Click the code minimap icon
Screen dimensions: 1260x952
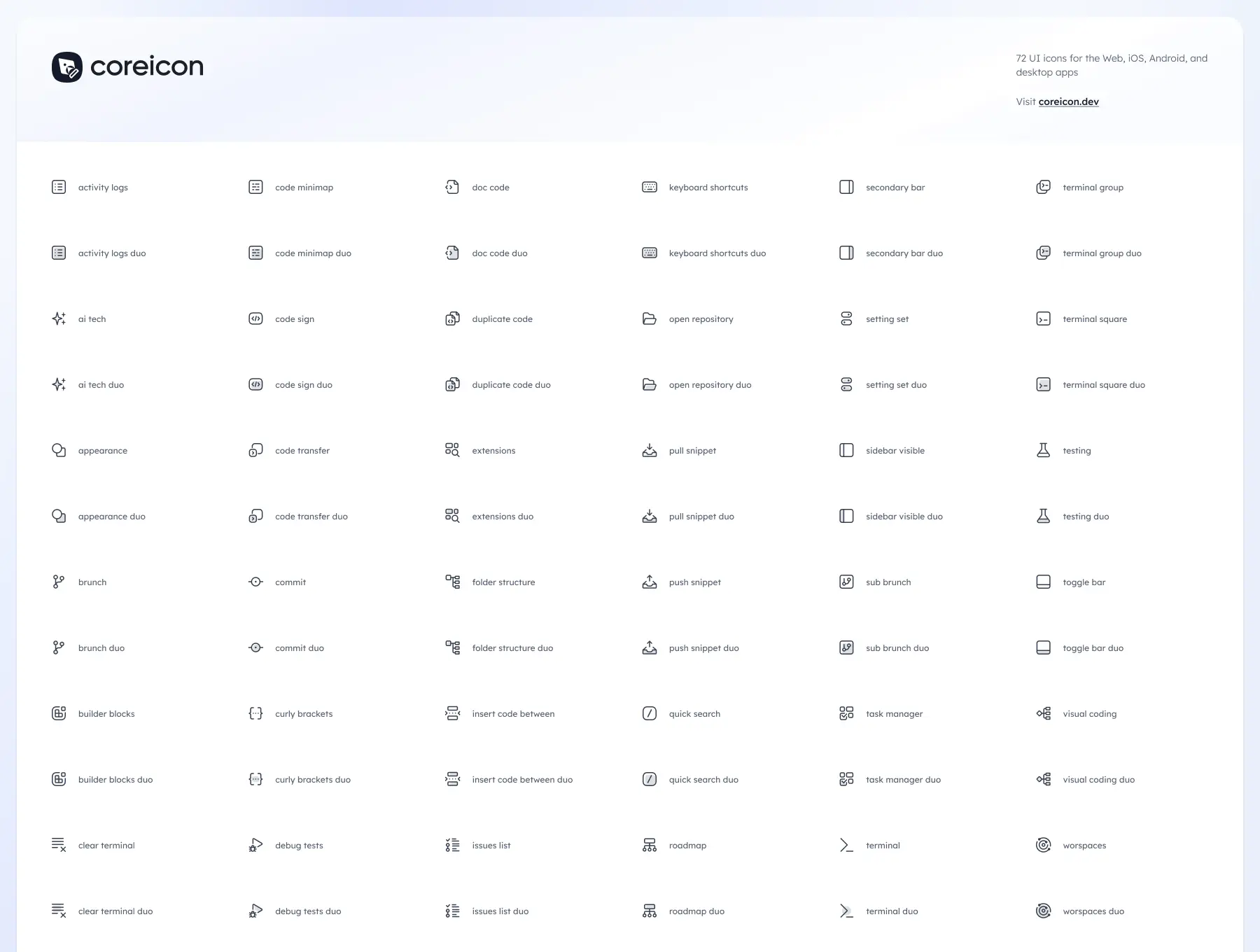(x=255, y=187)
